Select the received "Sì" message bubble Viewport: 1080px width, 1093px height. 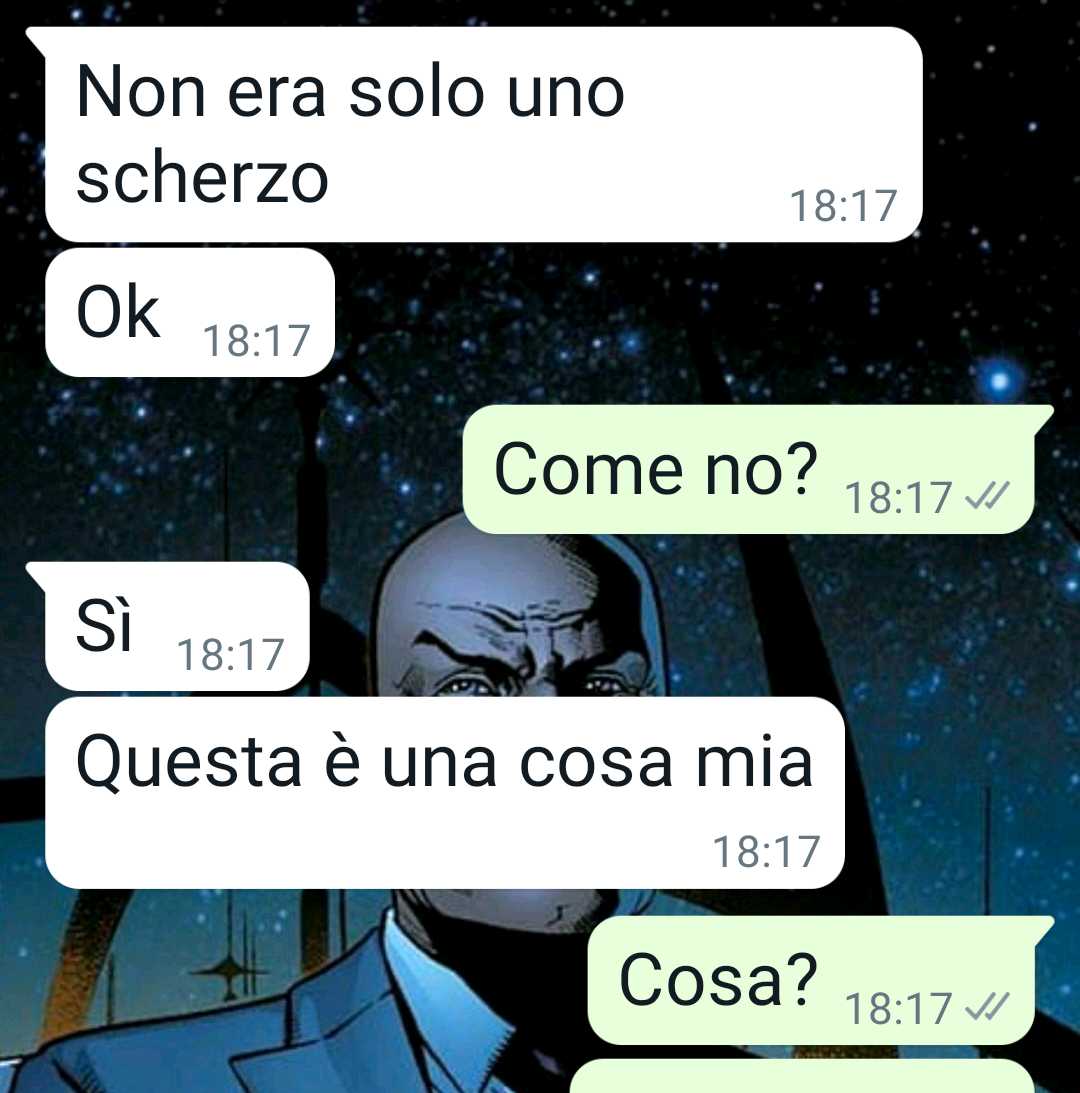176,626
